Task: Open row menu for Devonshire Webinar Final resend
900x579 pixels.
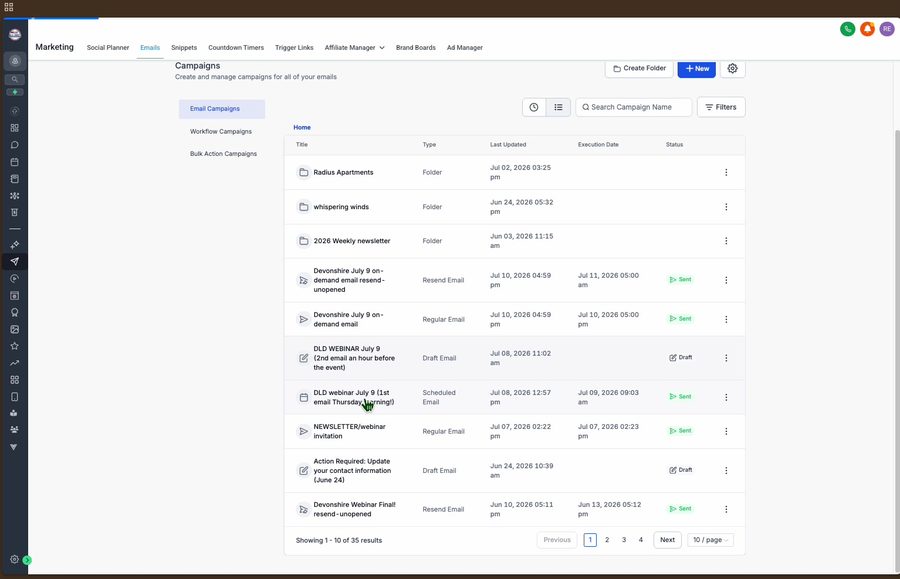Action: pyautogui.click(x=726, y=510)
